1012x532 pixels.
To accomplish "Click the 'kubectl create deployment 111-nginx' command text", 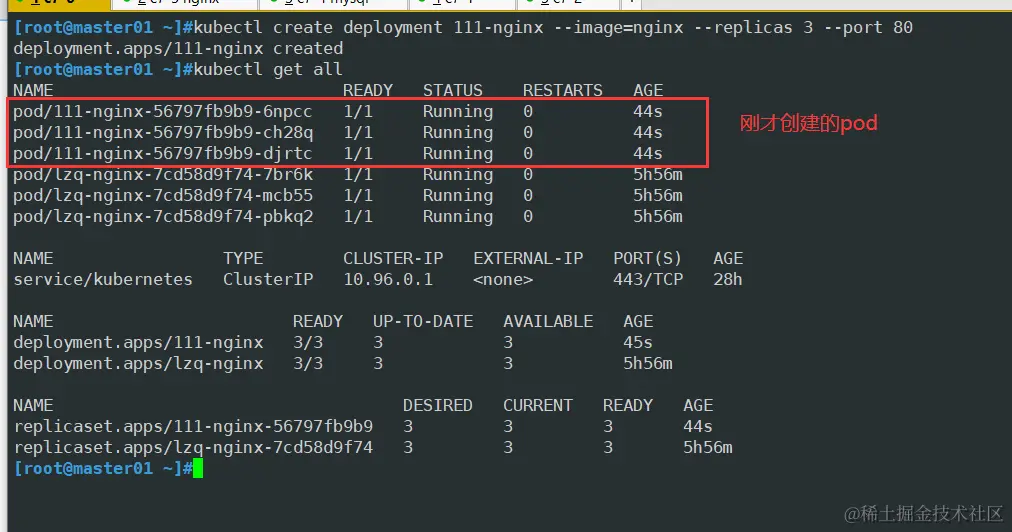I will coord(368,28).
